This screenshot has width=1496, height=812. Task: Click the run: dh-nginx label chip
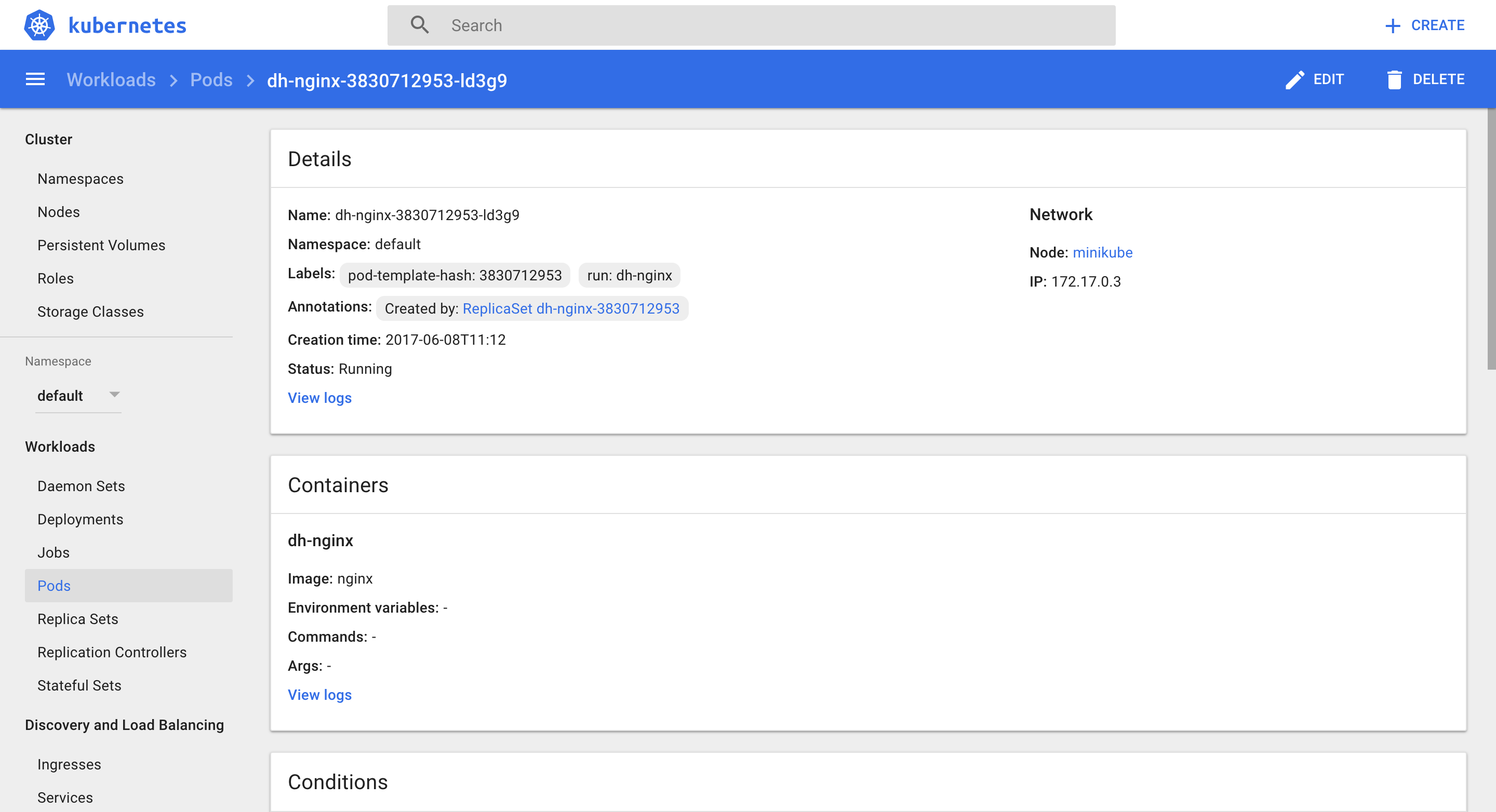(629, 275)
